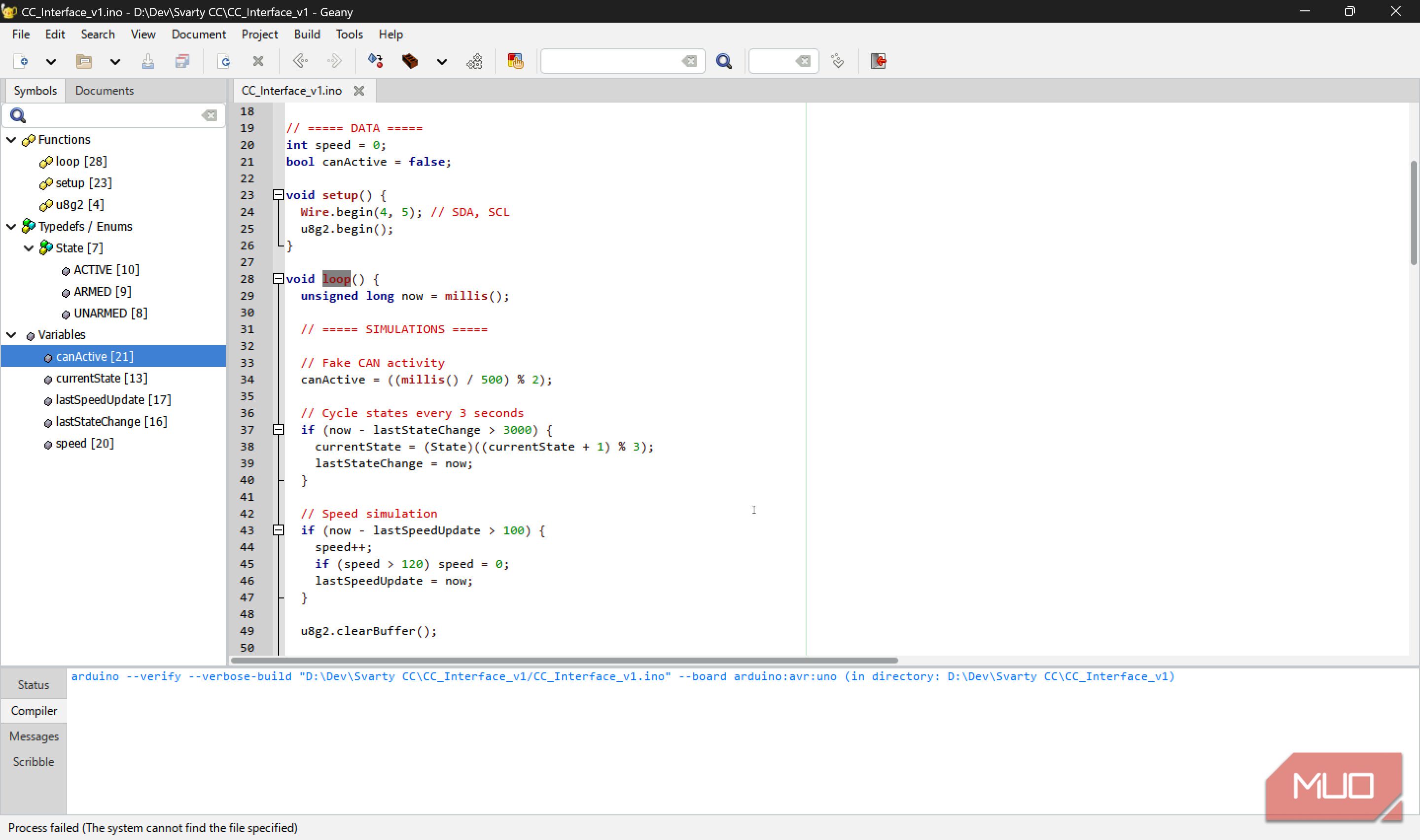Navigate back a location arrow
The image size is (1420, 840).
(x=300, y=61)
